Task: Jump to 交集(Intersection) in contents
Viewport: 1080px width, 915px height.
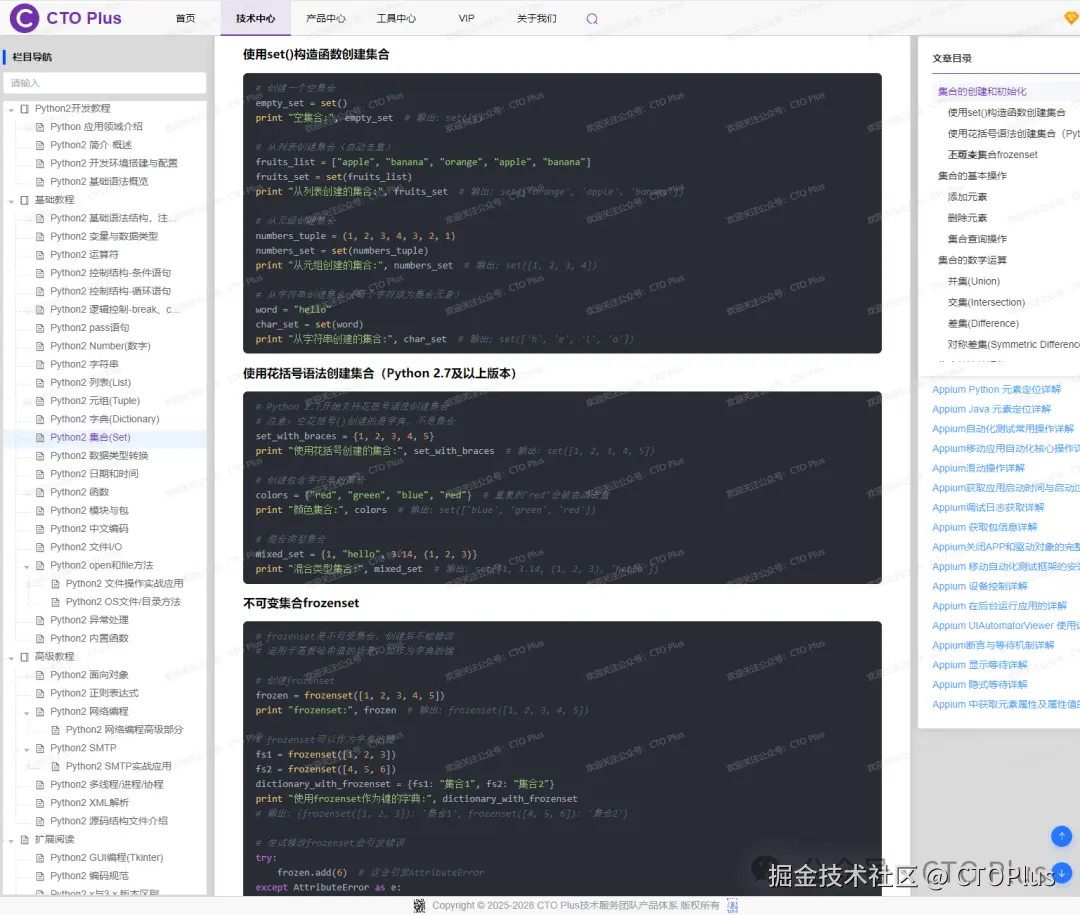Action: [986, 302]
